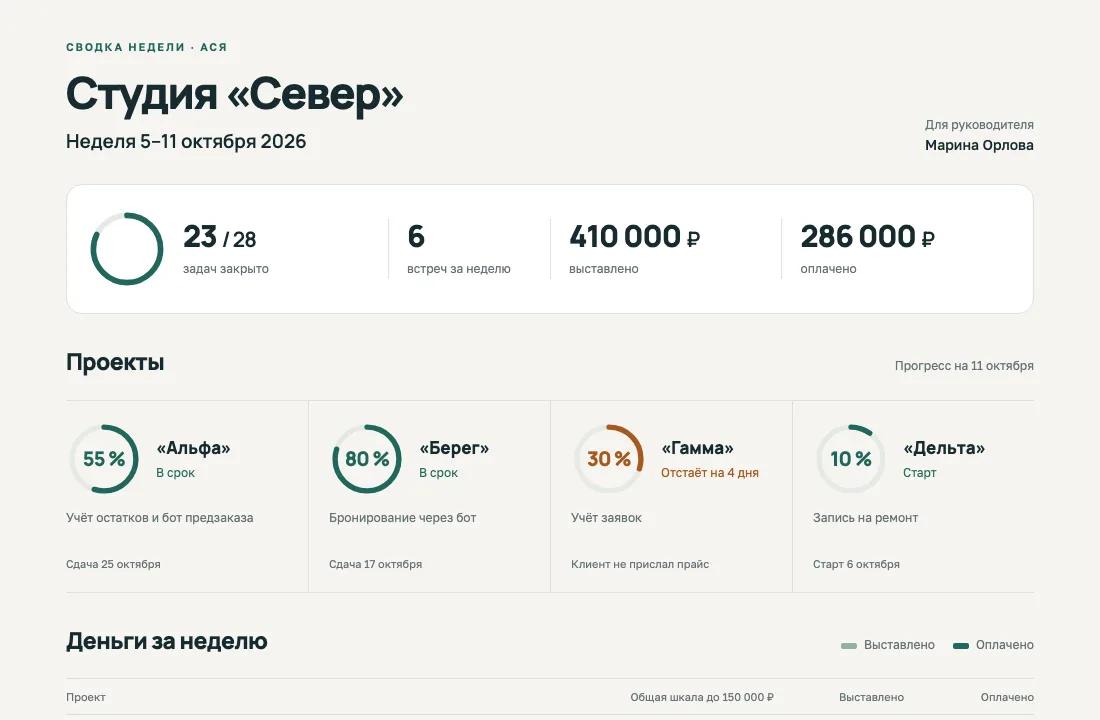This screenshot has height=720, width=1100.
Task: Click the Выставлено legend label
Action: click(x=899, y=645)
